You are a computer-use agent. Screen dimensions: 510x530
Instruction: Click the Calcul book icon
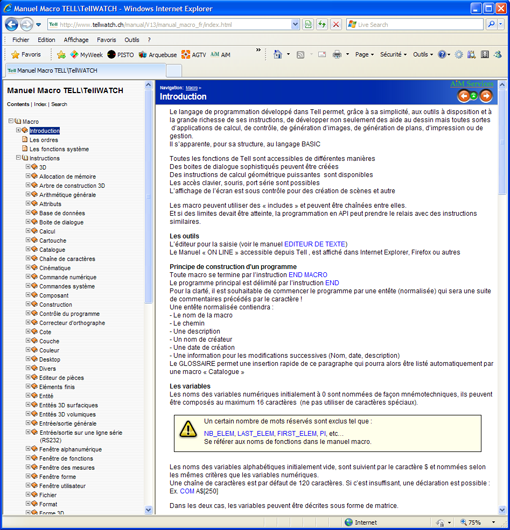[x=34, y=231]
